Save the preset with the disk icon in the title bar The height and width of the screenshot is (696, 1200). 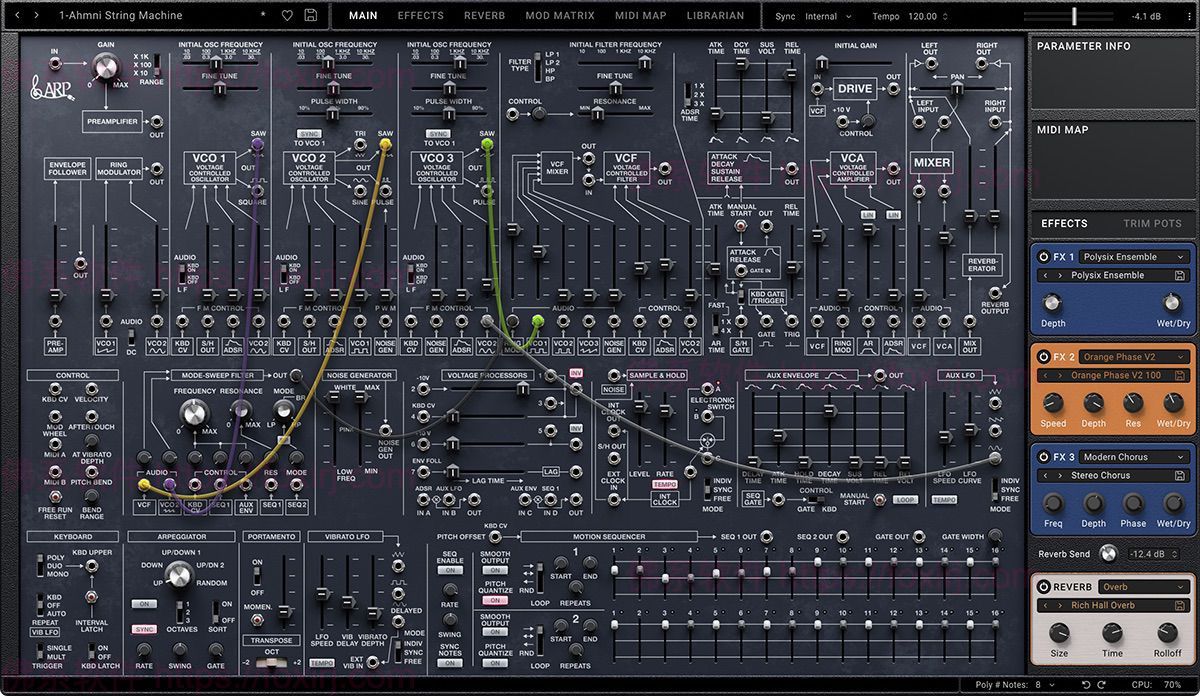(x=310, y=16)
